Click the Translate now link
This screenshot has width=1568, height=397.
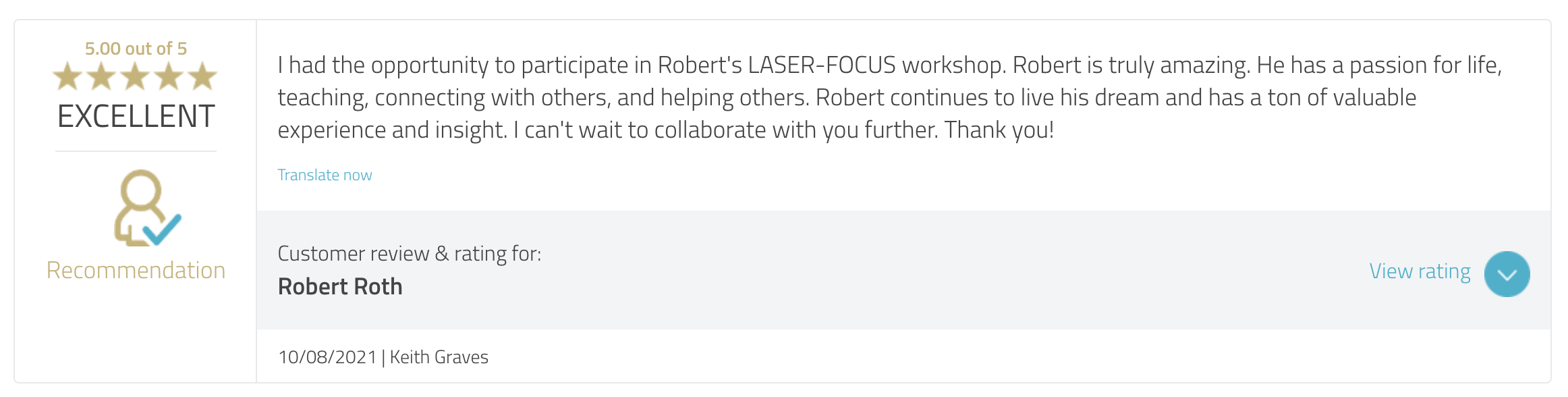tap(325, 176)
